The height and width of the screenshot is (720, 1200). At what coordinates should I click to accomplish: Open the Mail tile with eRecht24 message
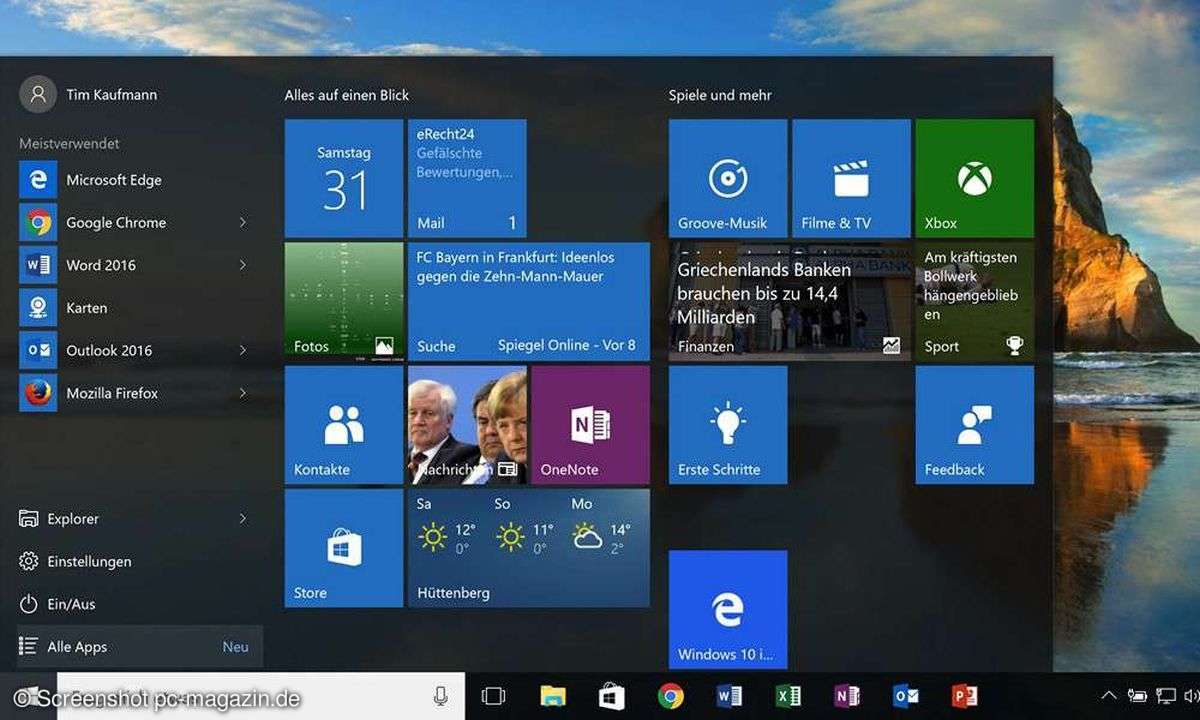[467, 178]
